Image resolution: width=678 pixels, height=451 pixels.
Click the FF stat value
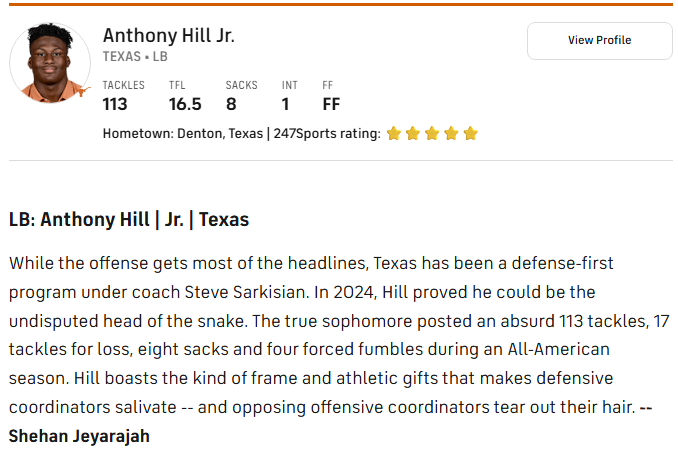tap(331, 104)
